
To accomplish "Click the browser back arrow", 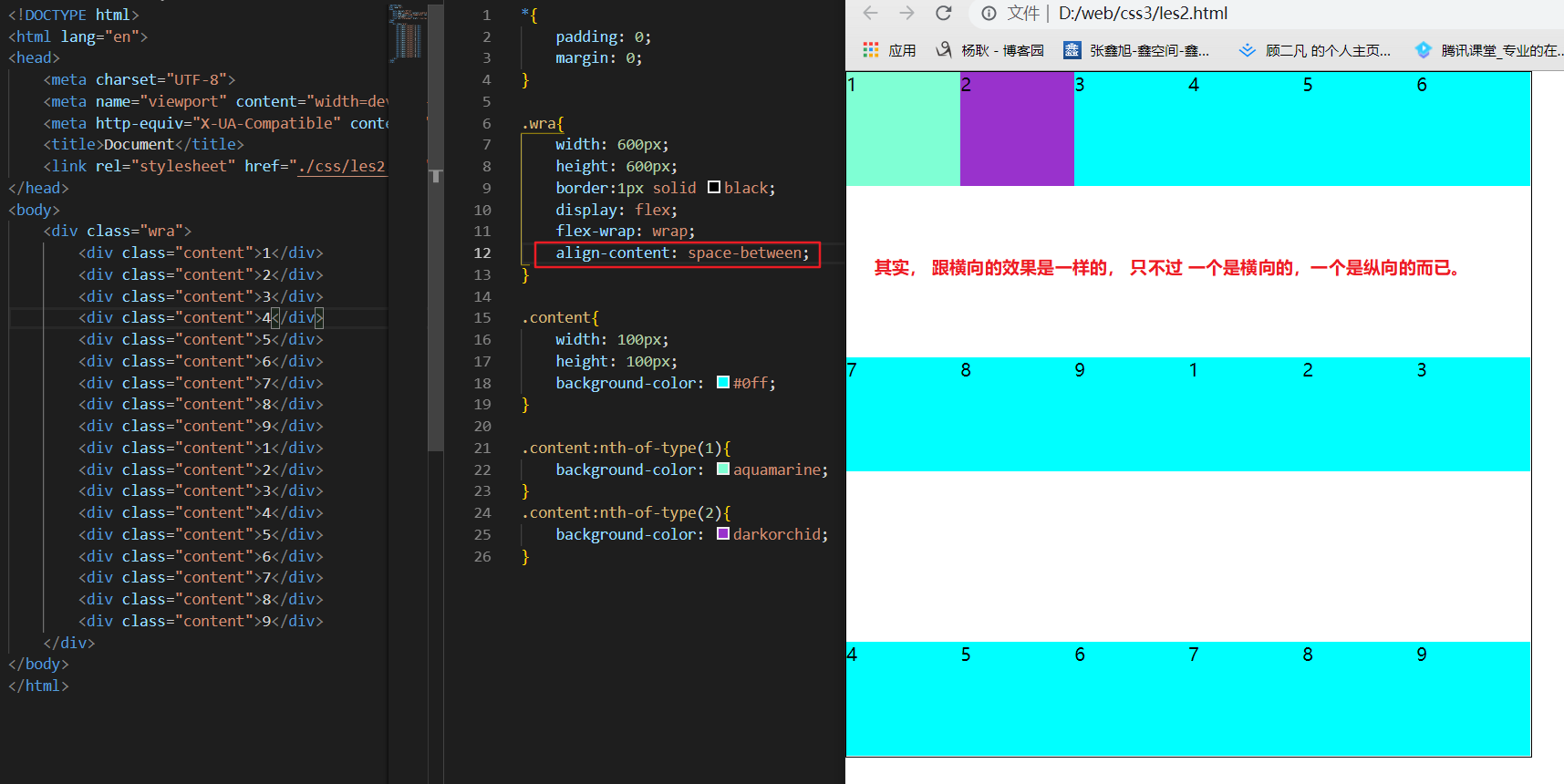I will pos(870,13).
